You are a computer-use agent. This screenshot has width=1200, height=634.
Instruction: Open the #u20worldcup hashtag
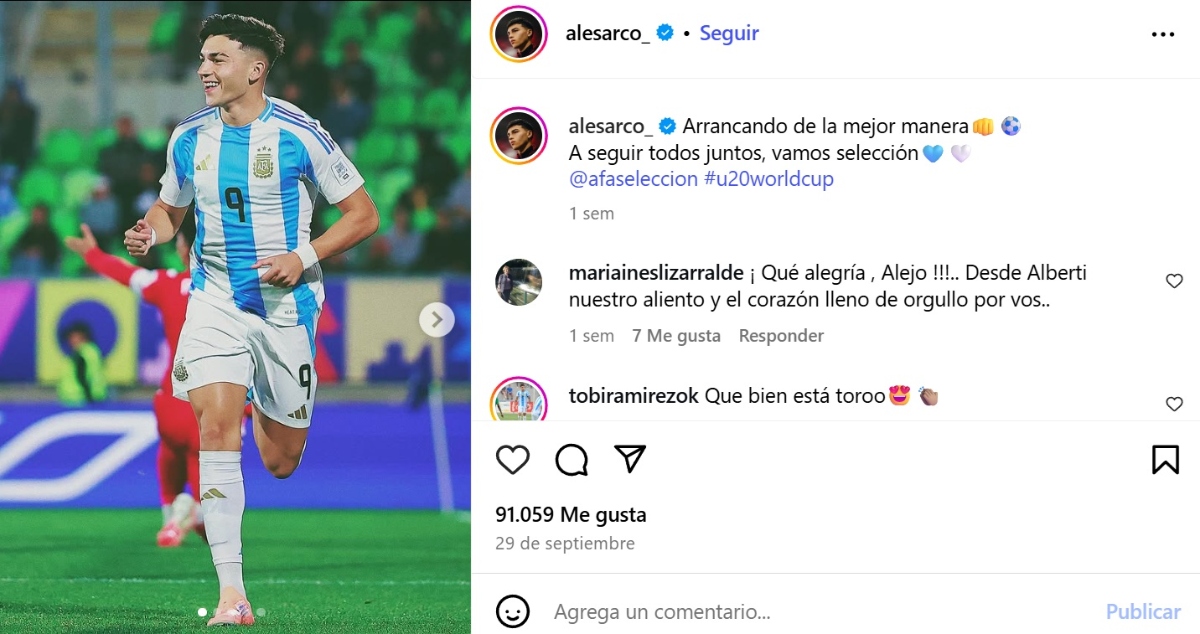[769, 179]
